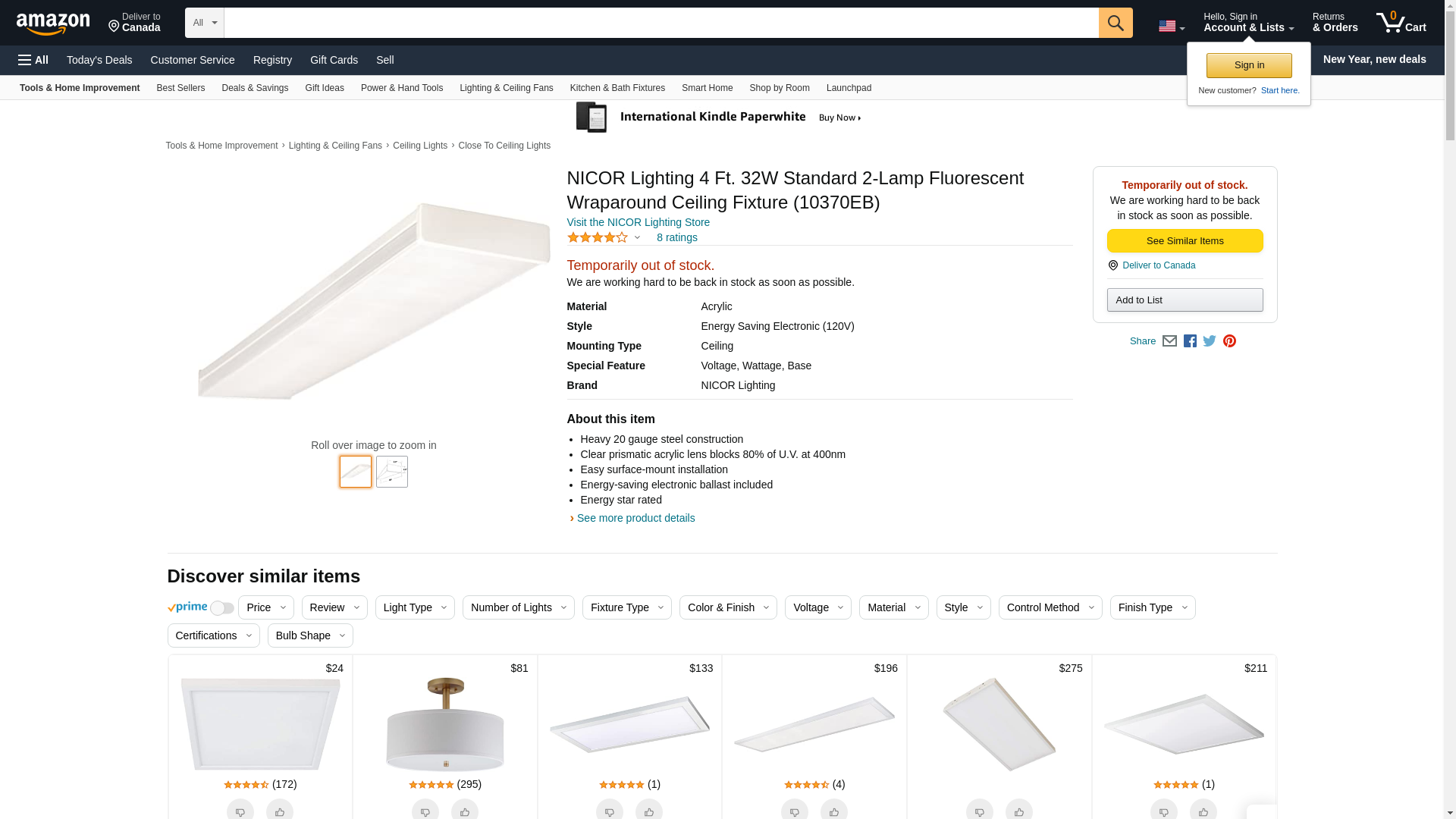Screen dimensions: 1456x819
Task: Open Today's Deals in navigation bar
Action: pos(99,60)
